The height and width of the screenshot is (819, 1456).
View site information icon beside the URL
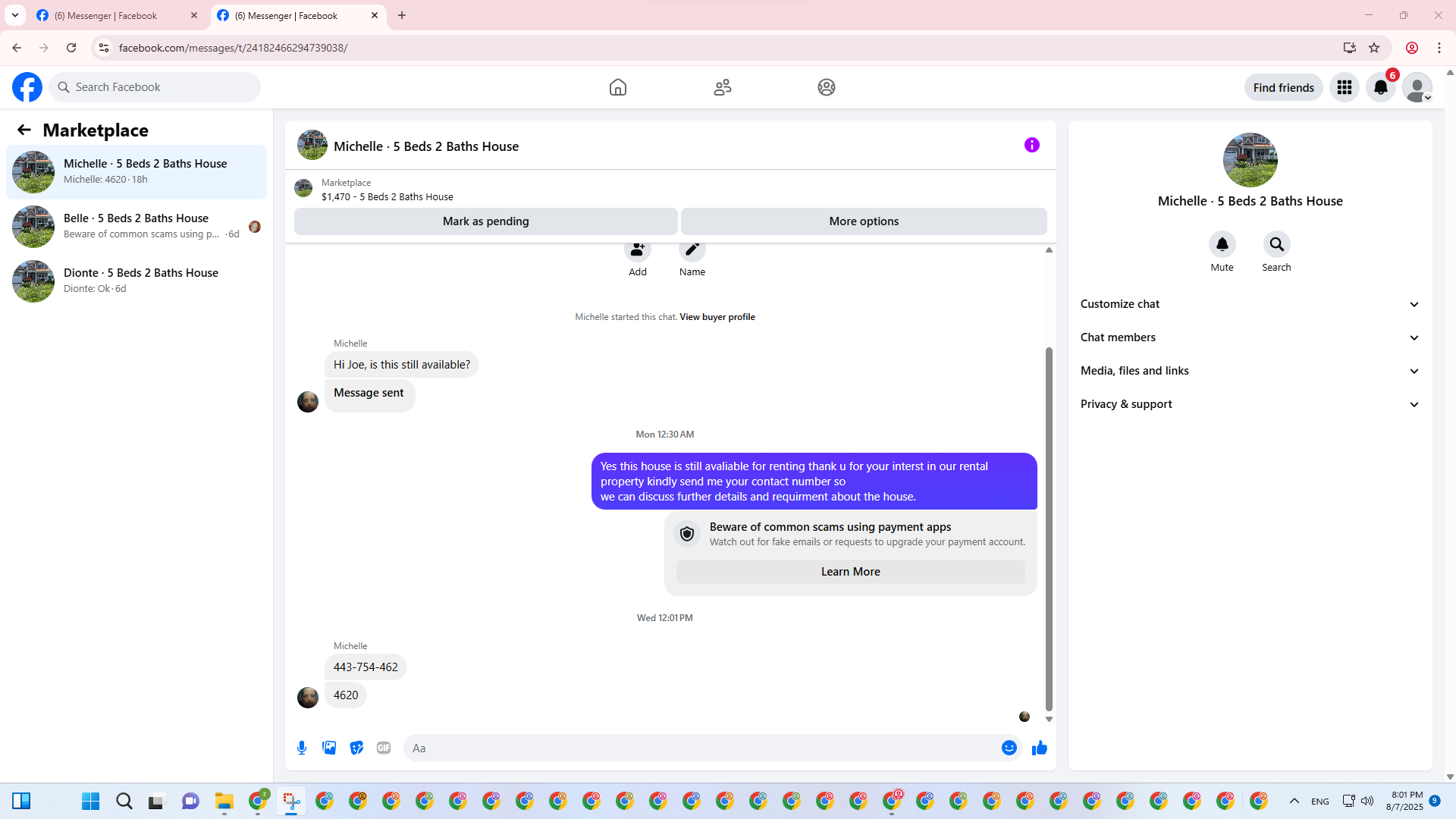104,48
